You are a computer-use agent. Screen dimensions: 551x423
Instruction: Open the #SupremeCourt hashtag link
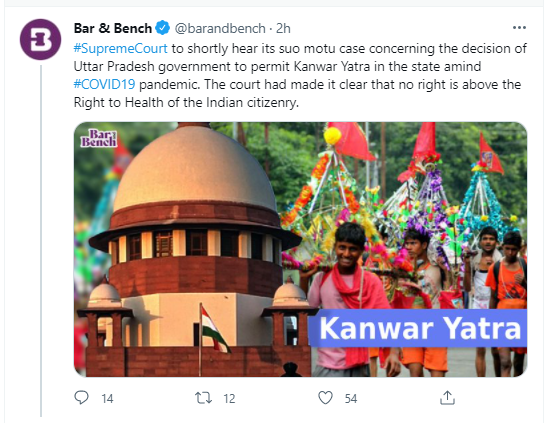point(121,48)
